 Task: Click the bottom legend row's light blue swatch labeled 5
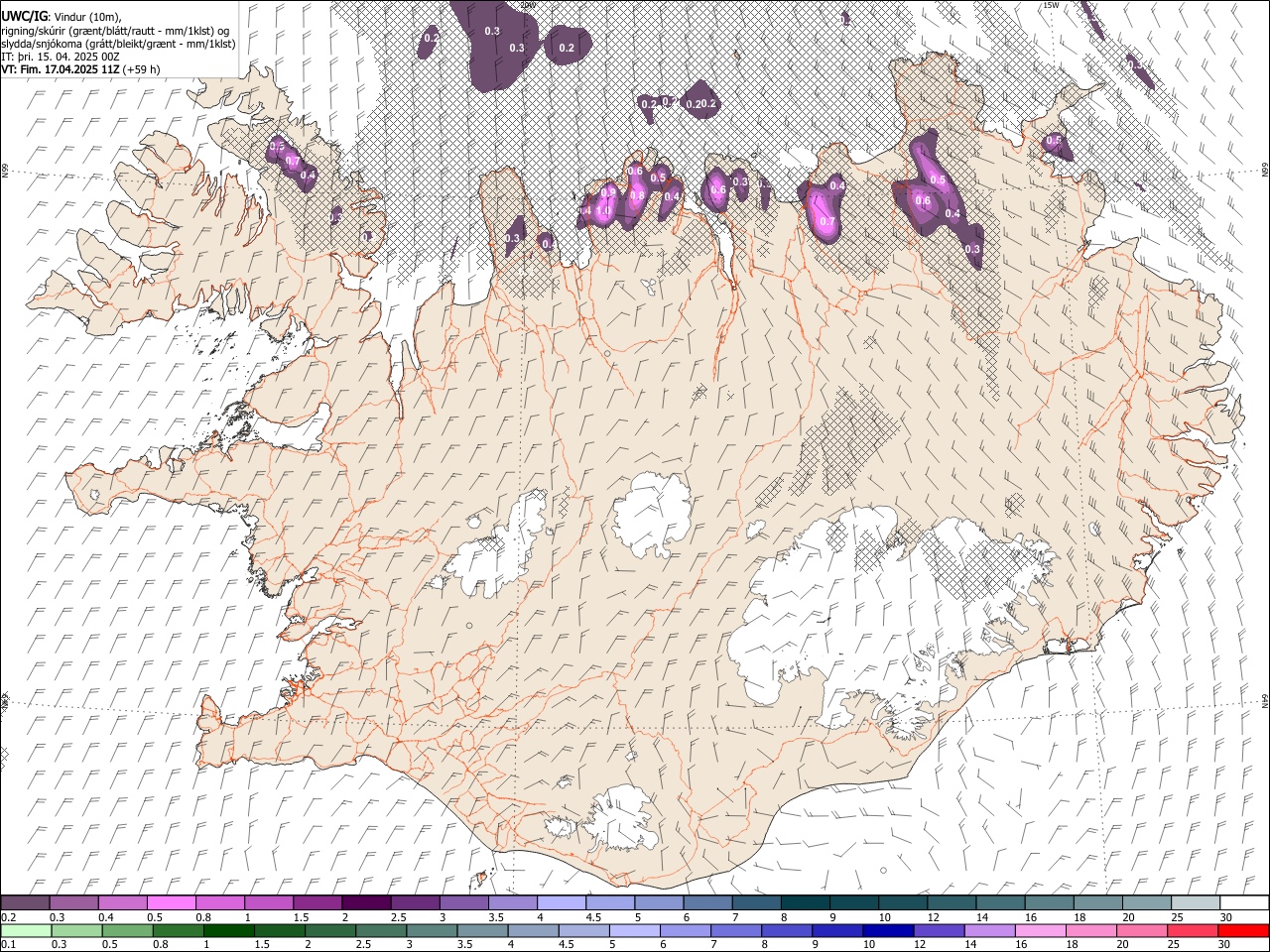634,930
